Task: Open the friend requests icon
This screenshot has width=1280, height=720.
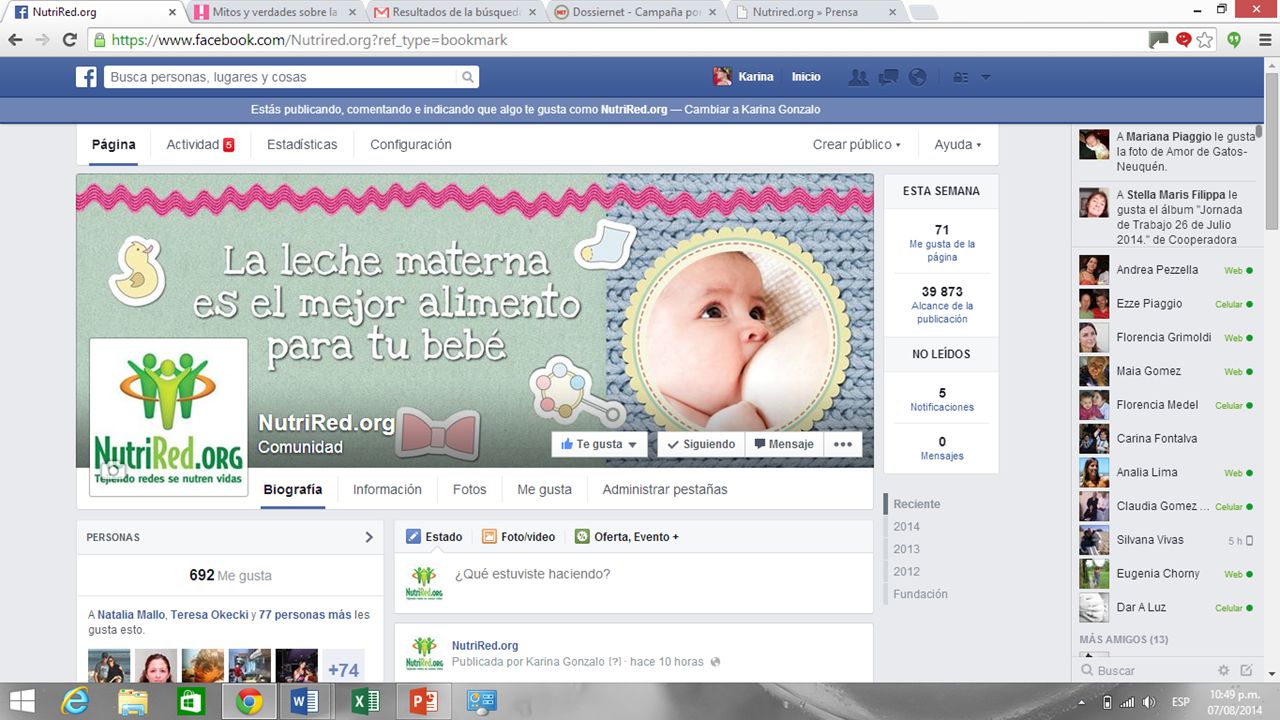Action: point(857,77)
